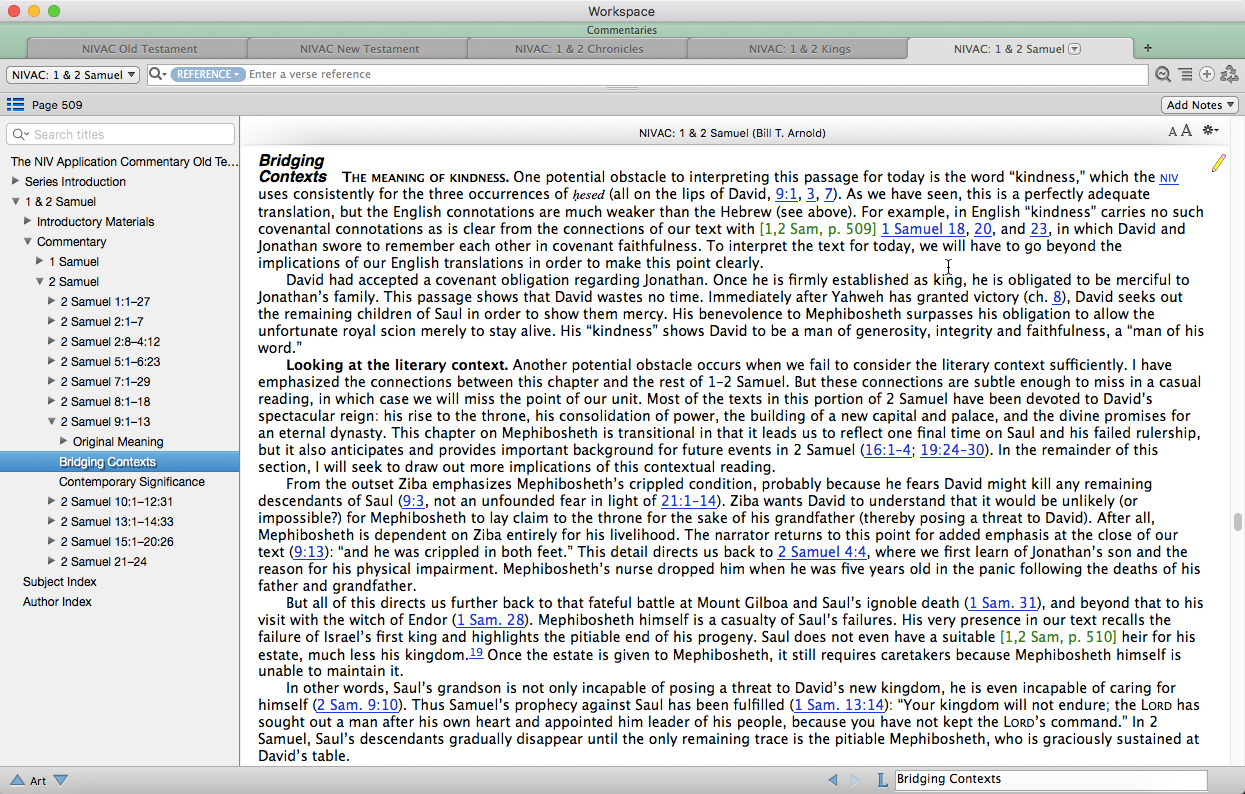This screenshot has width=1245, height=794.
Task: Click the yellow pencil highlight icon
Action: [x=1218, y=163]
